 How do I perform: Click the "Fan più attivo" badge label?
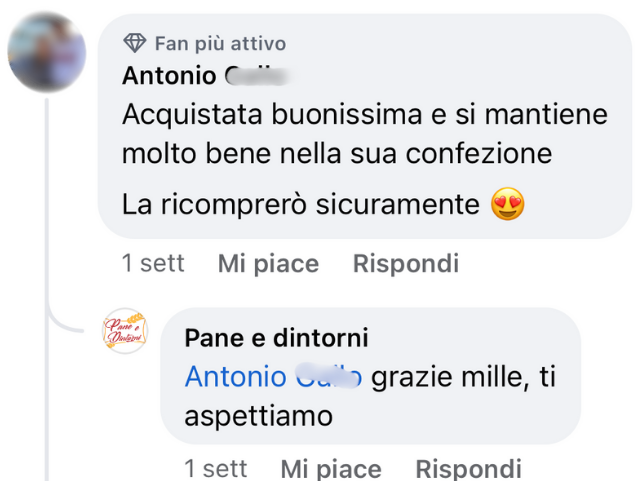220,43
